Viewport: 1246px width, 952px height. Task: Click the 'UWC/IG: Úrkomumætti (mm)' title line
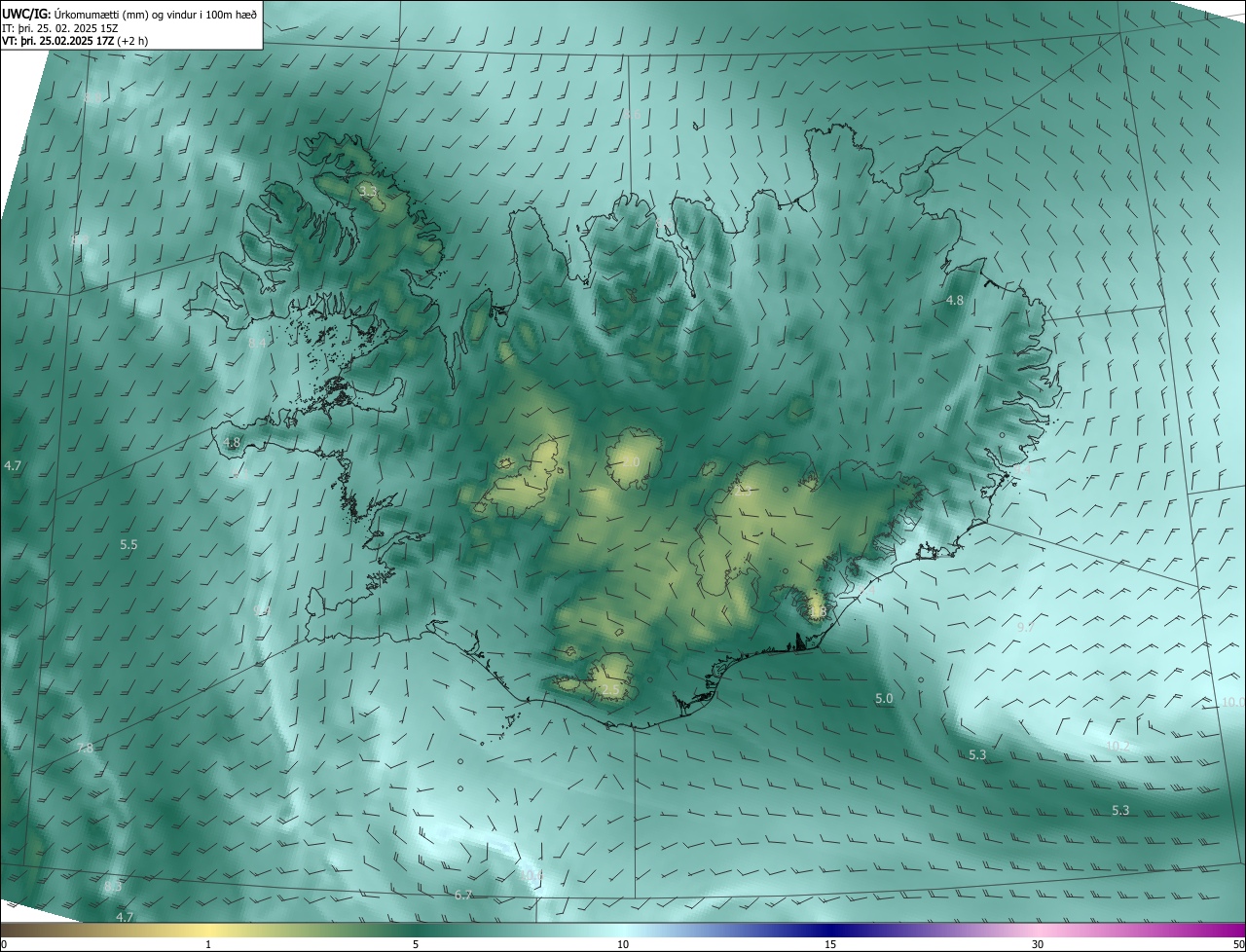(x=130, y=15)
